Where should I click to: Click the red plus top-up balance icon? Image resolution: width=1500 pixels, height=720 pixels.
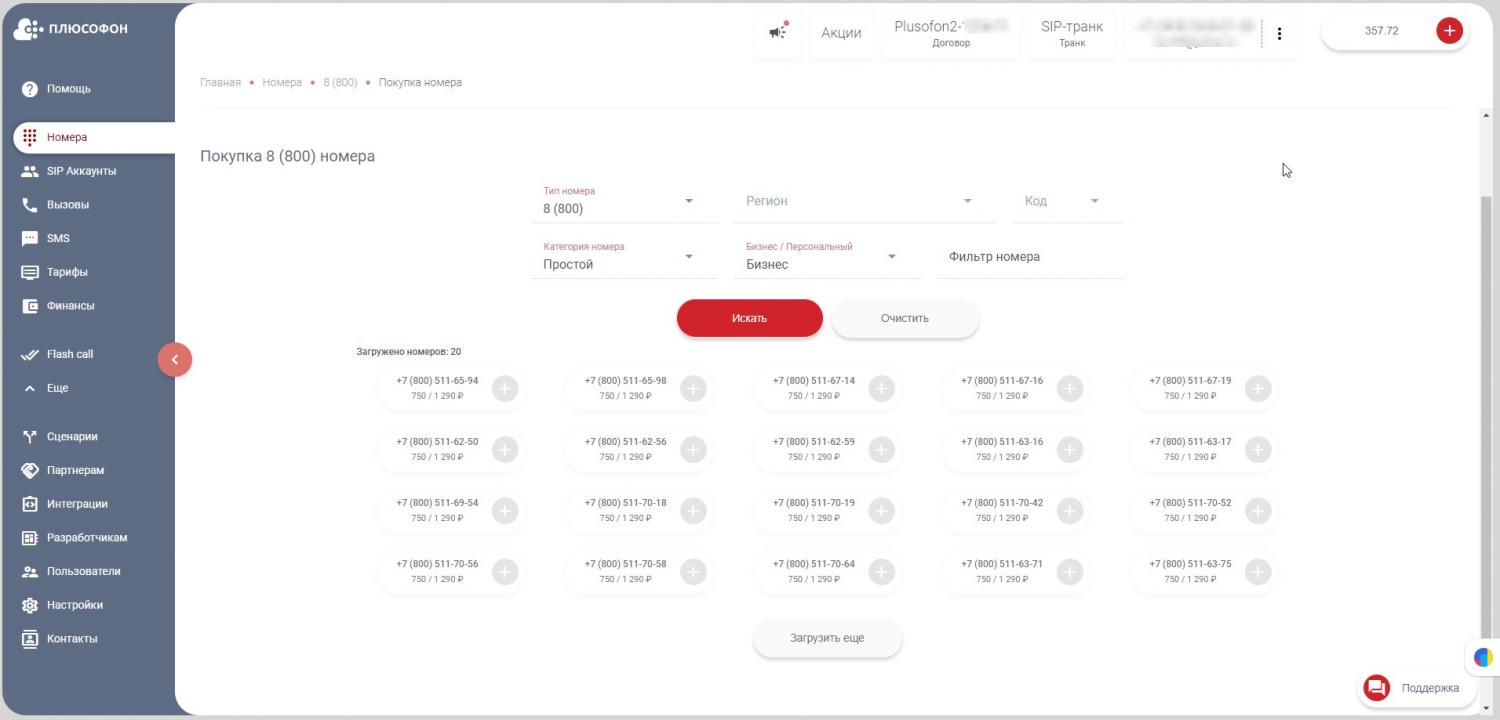[x=1449, y=31]
